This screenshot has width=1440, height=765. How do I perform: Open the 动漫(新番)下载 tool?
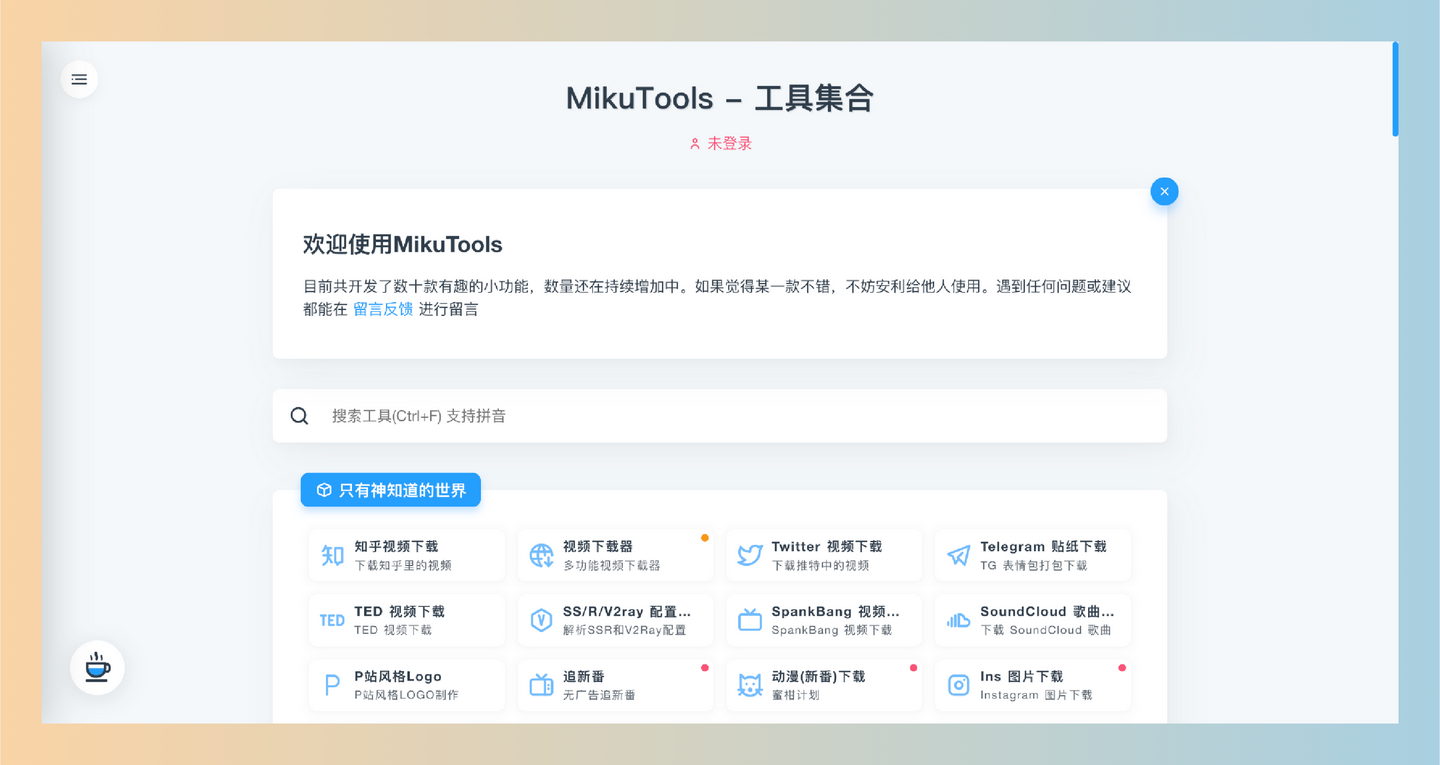click(824, 685)
